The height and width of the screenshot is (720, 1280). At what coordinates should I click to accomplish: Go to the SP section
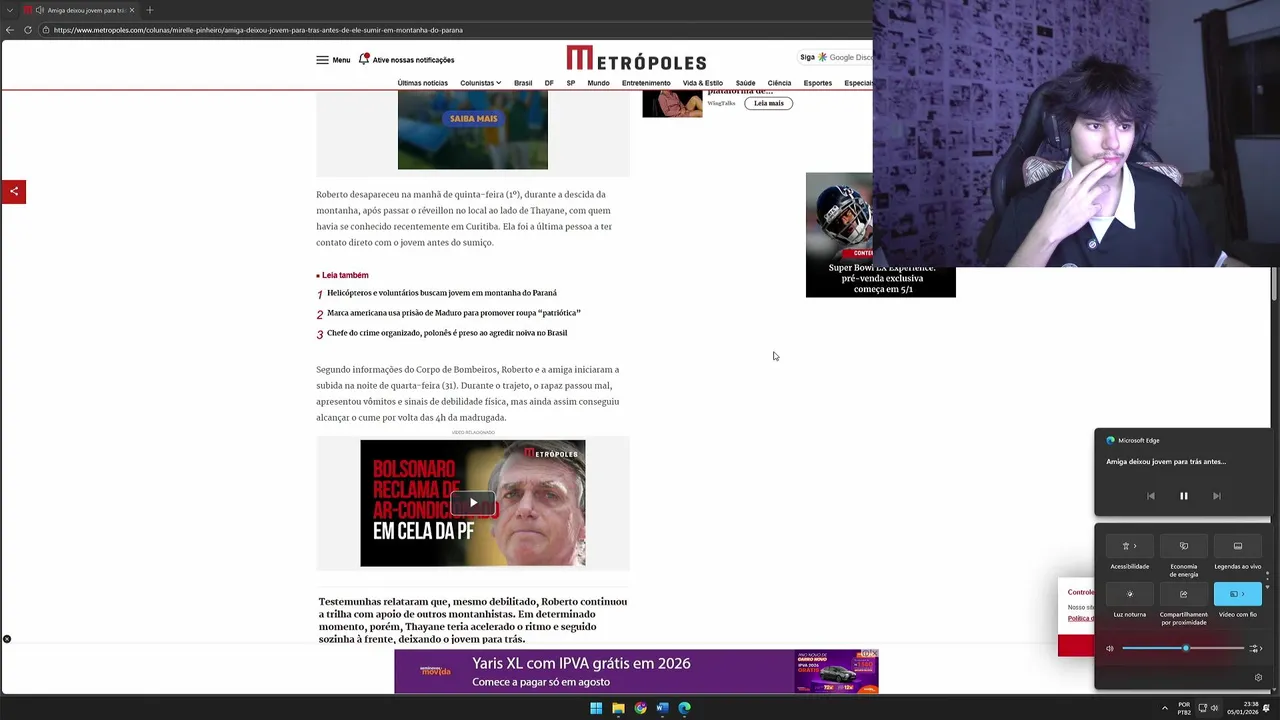pyautogui.click(x=571, y=83)
